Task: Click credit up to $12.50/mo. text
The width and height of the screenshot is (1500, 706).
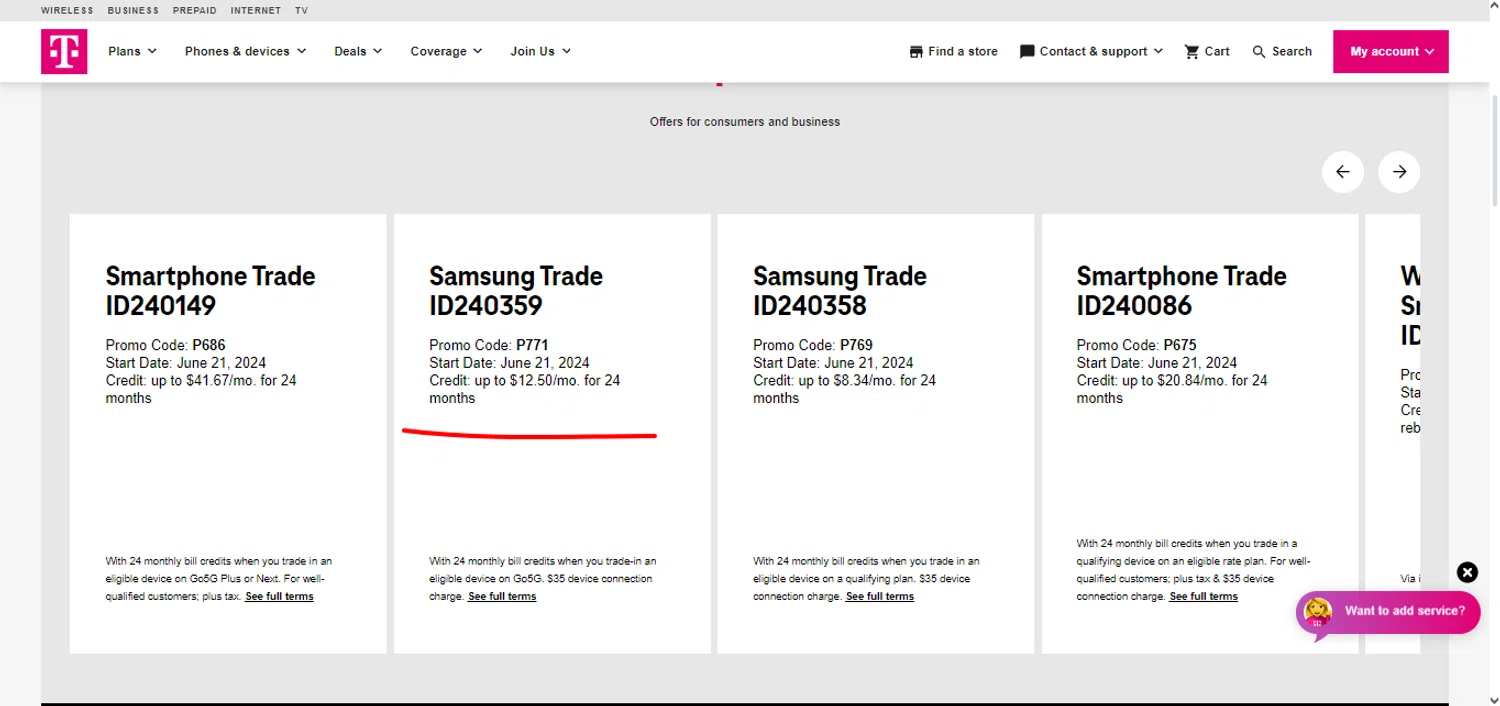Action: (x=525, y=389)
